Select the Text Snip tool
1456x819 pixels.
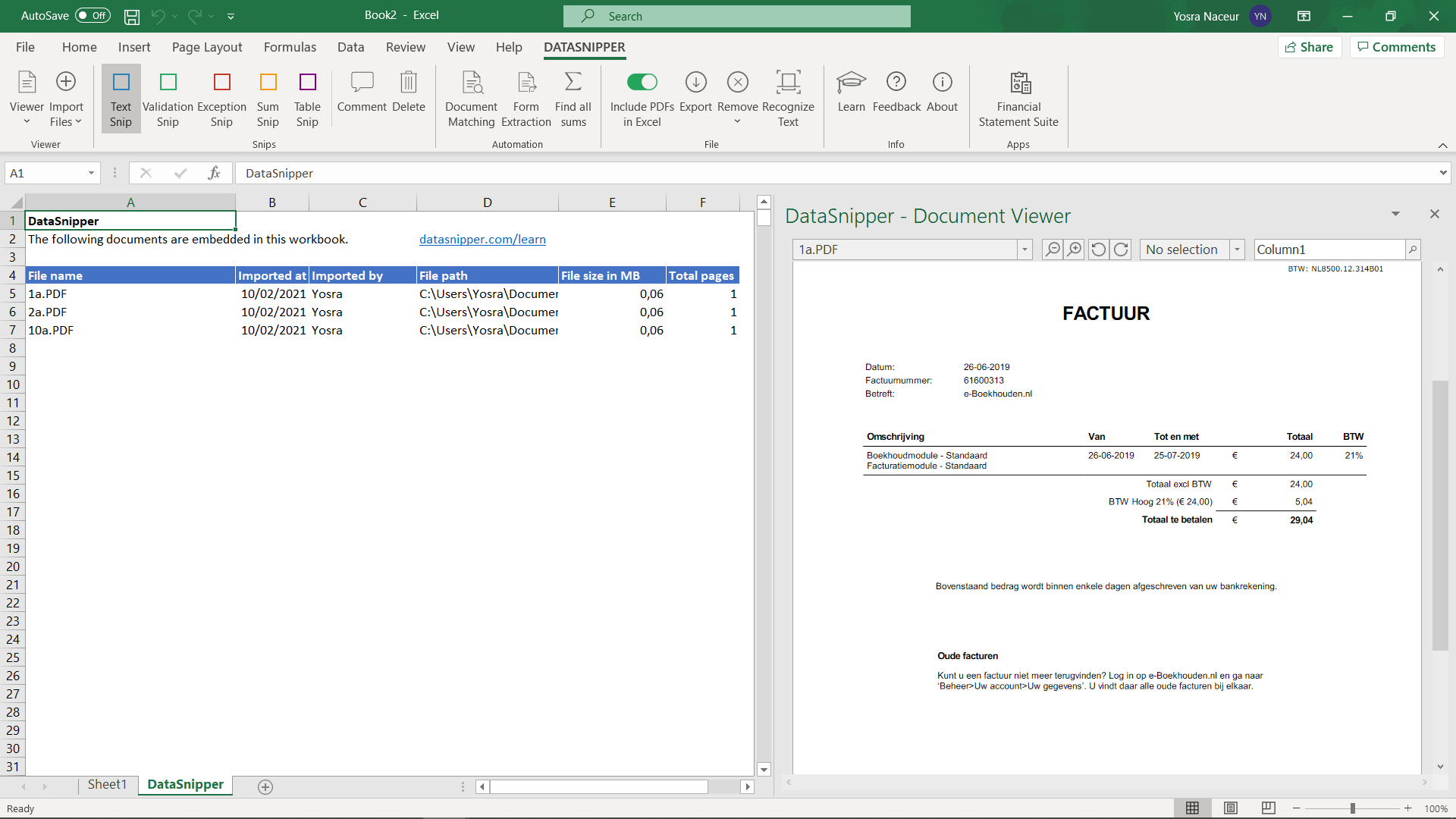point(121,99)
